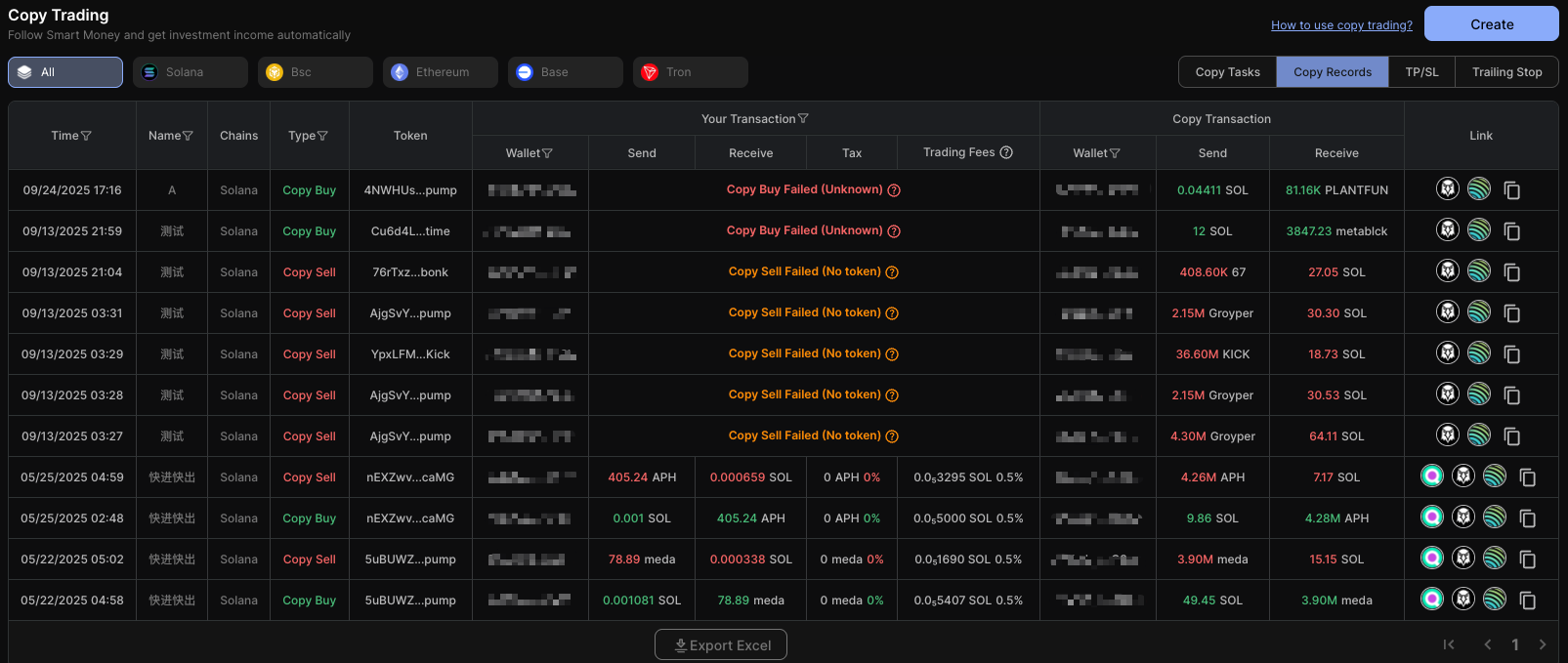Open the Name column filter
The width and height of the screenshot is (1568, 663).
click(x=188, y=136)
